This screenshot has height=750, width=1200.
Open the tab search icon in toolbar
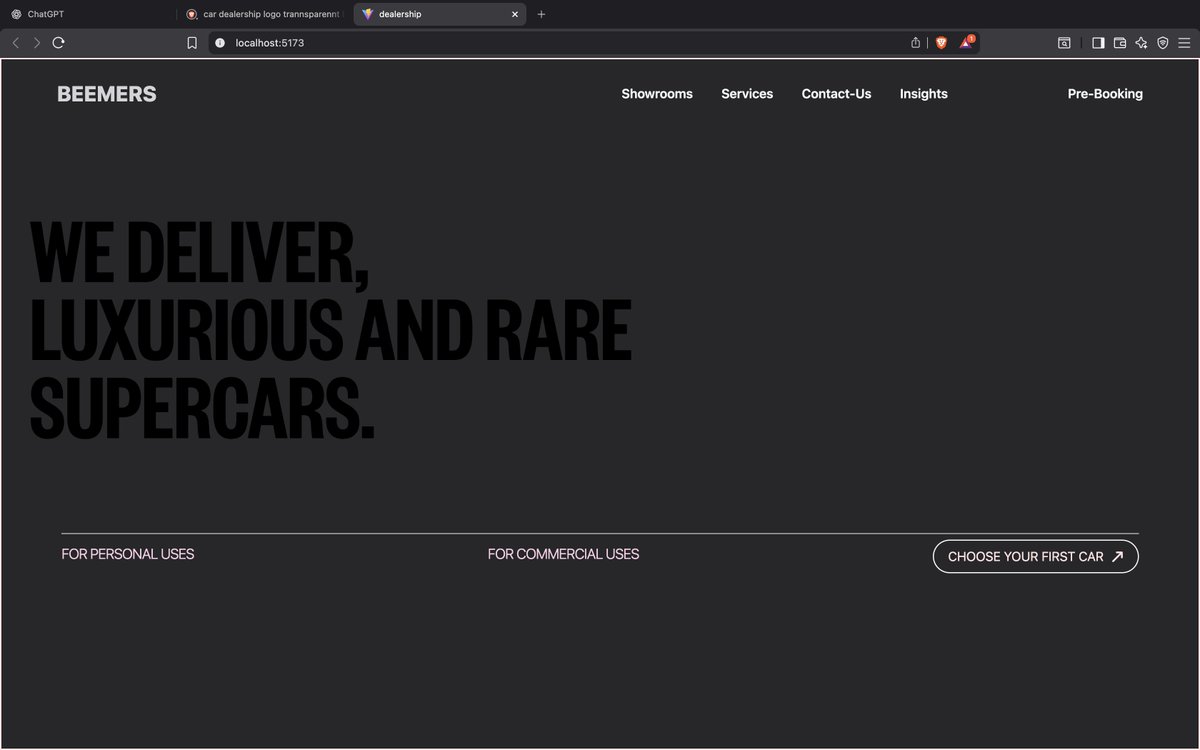(x=1065, y=43)
